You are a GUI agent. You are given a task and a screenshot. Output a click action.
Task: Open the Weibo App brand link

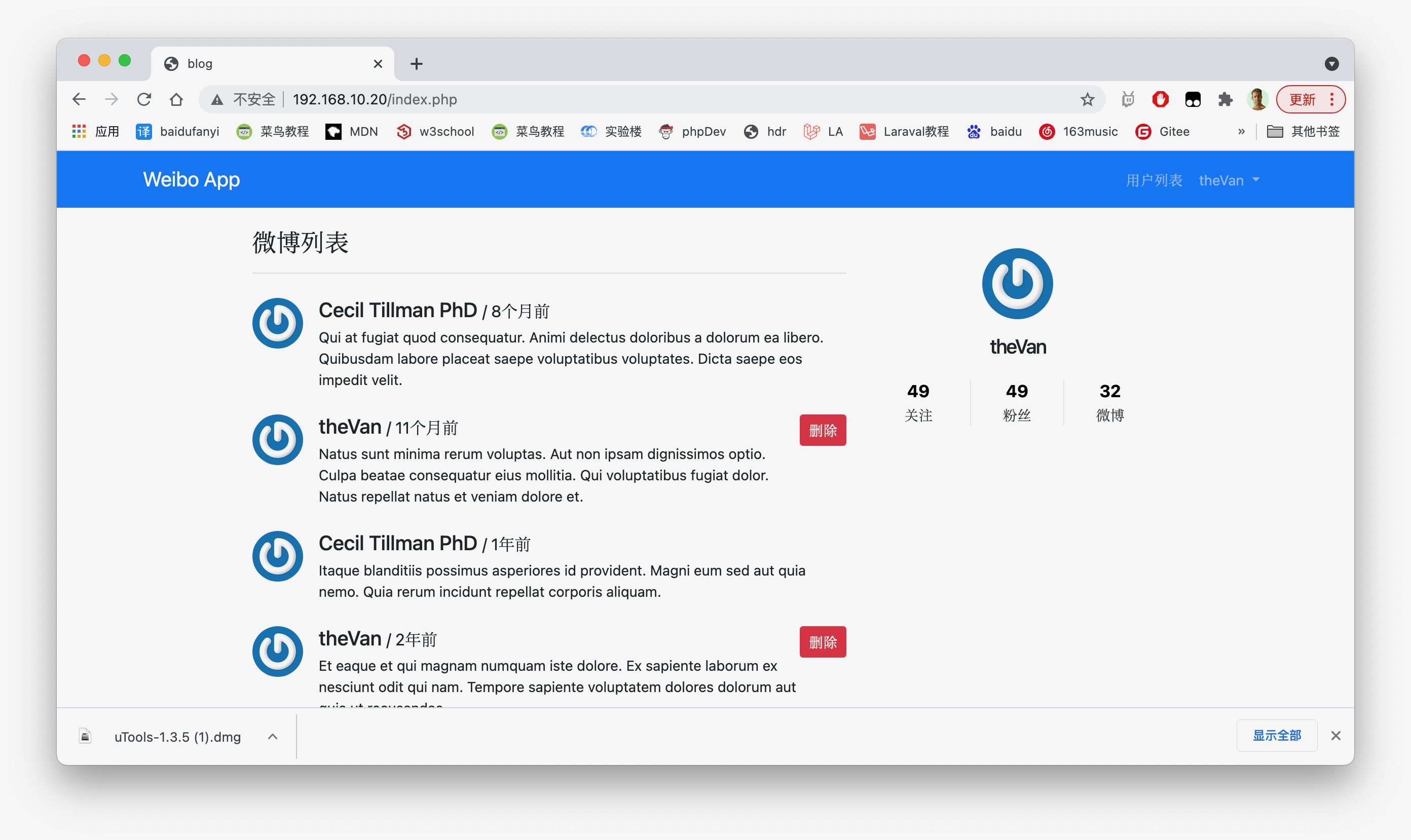tap(192, 179)
